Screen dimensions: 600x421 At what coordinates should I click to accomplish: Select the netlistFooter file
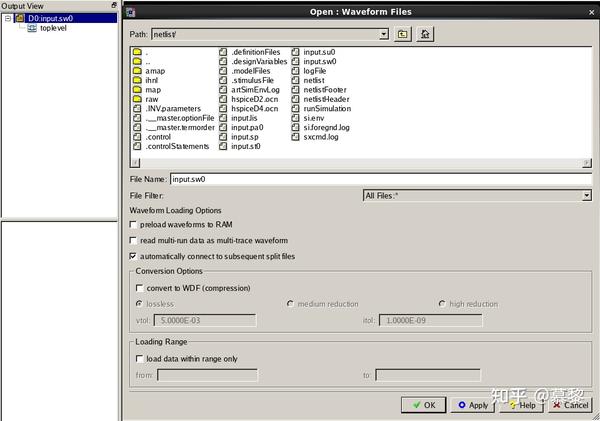(x=325, y=90)
